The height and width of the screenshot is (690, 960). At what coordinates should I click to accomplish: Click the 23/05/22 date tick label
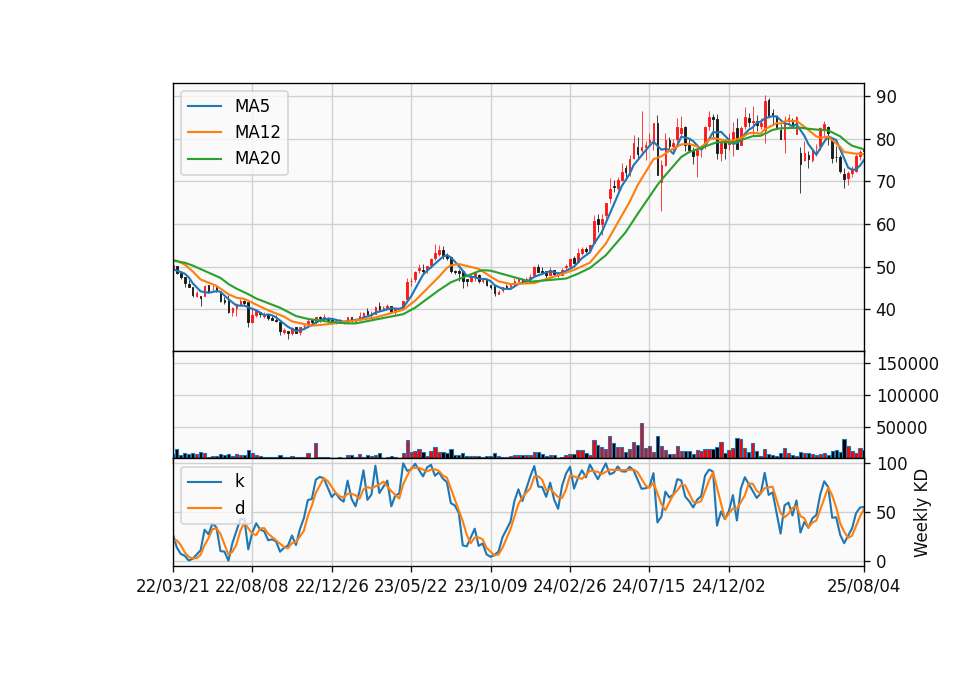[x=411, y=586]
